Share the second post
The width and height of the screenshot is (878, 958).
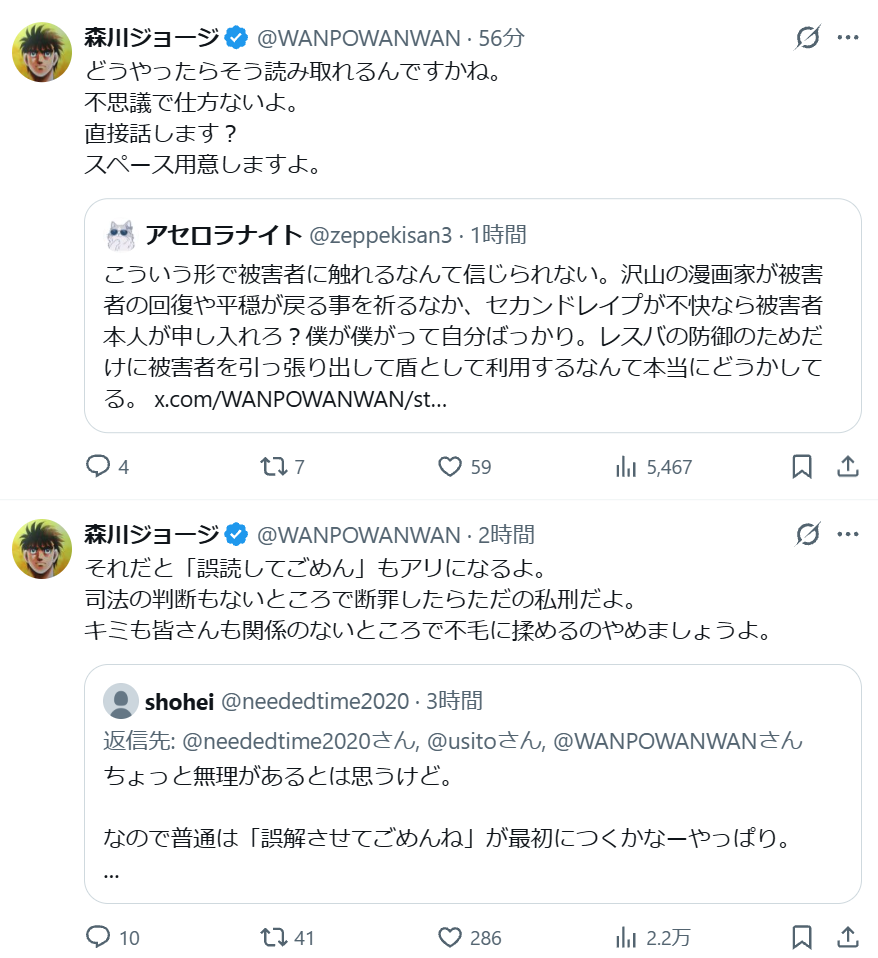click(x=847, y=937)
